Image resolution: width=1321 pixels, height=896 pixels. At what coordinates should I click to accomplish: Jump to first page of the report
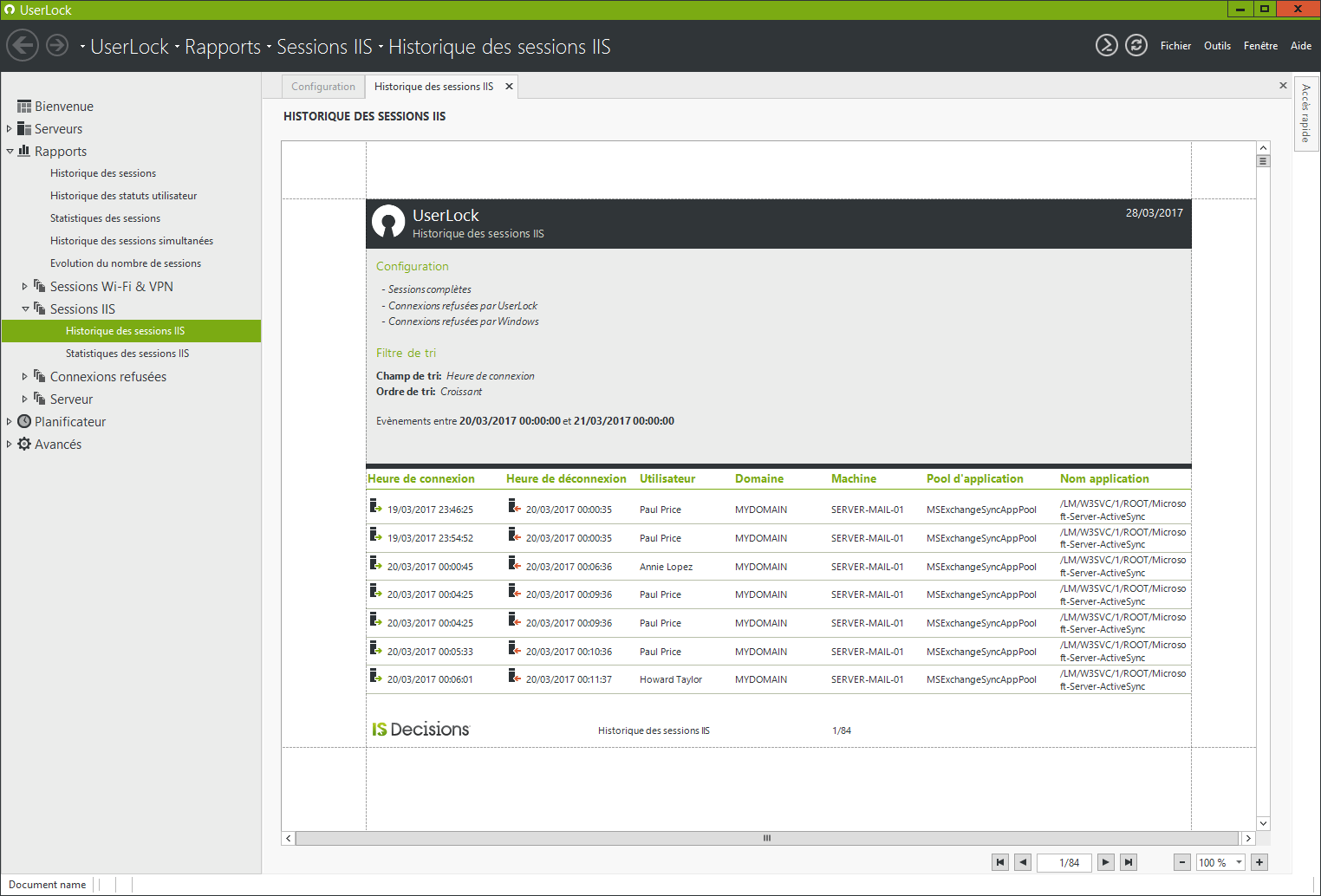coord(1000,862)
